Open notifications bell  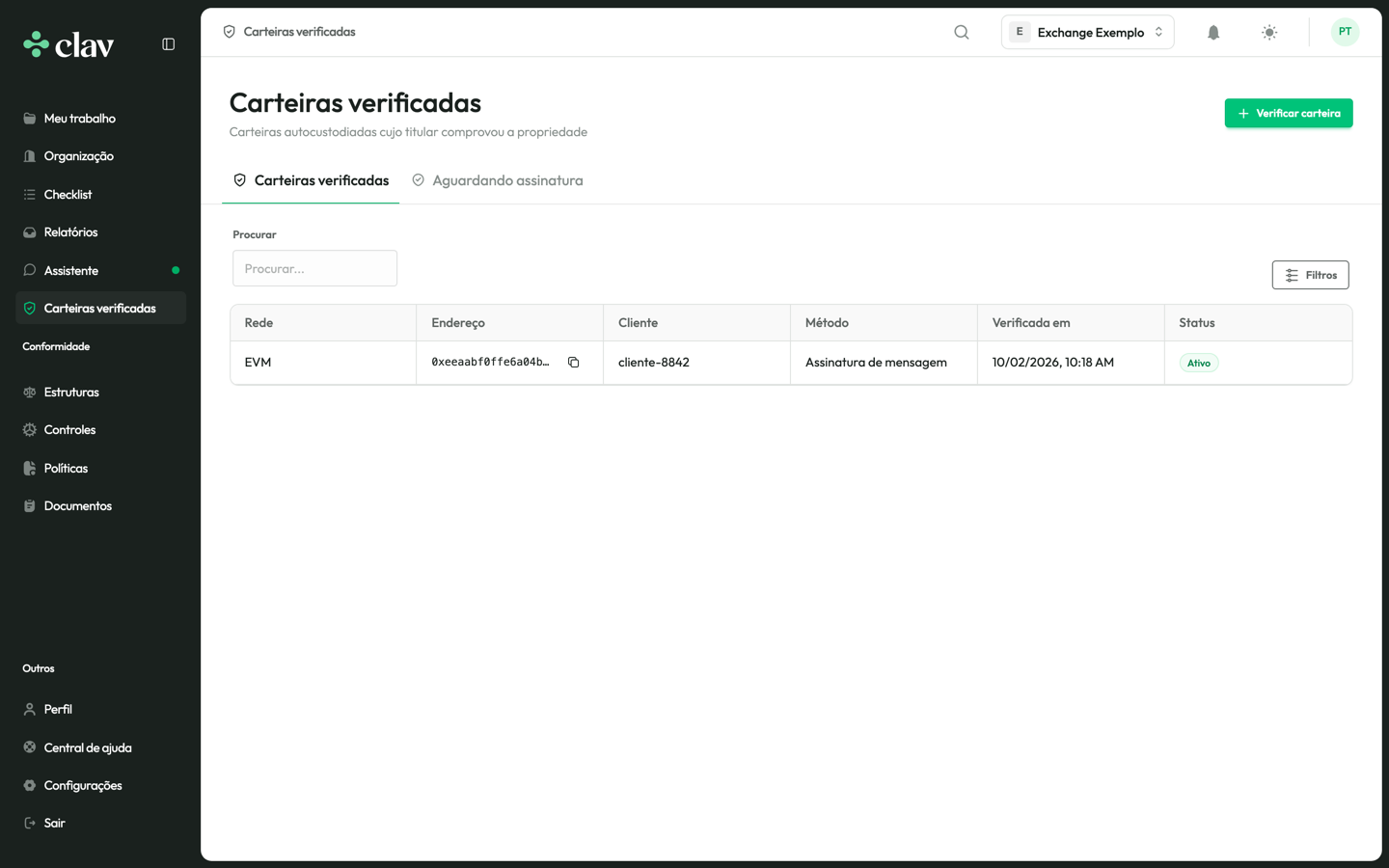pos(1213,32)
